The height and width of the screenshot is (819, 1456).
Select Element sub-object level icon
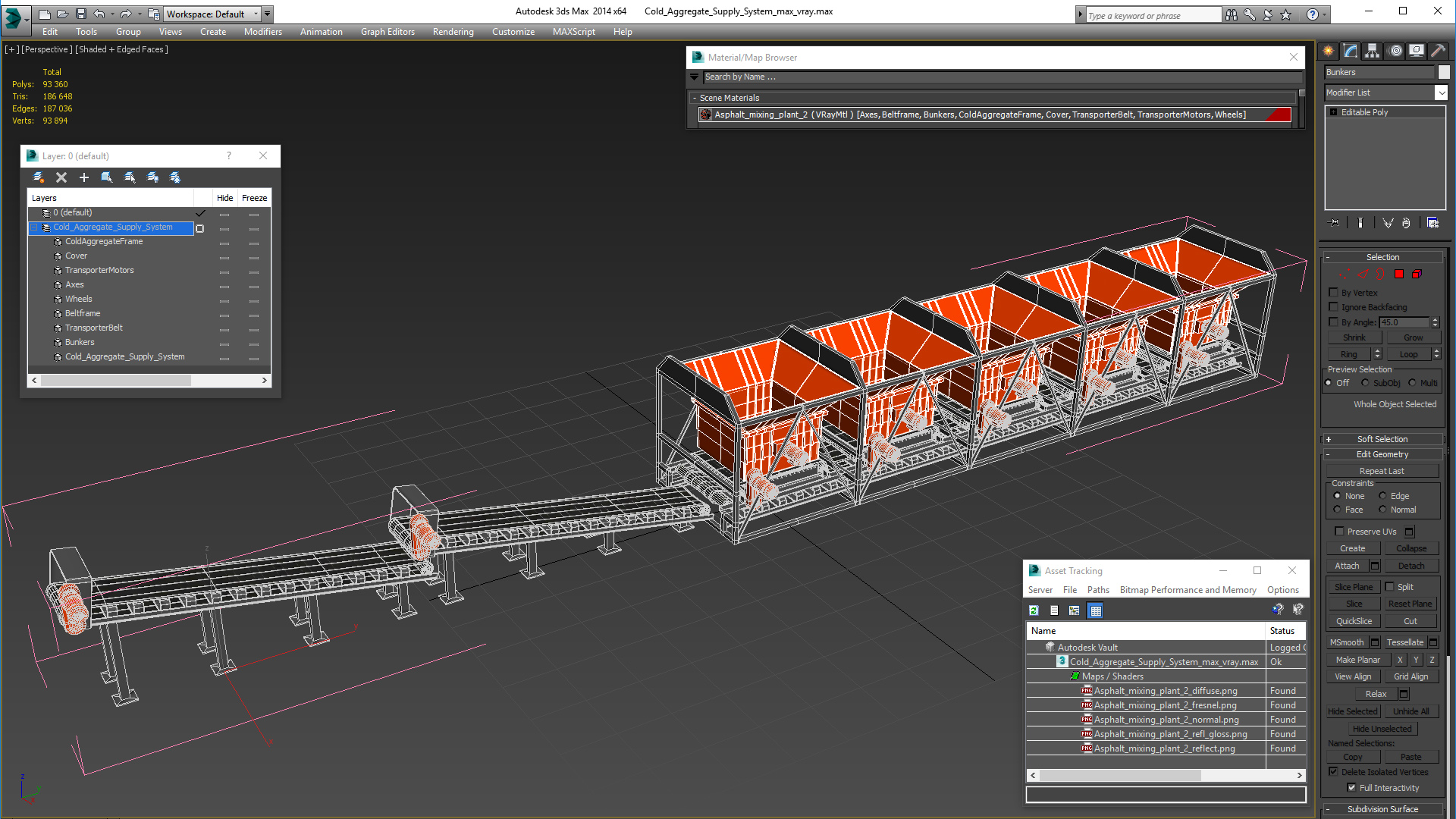(x=1417, y=274)
